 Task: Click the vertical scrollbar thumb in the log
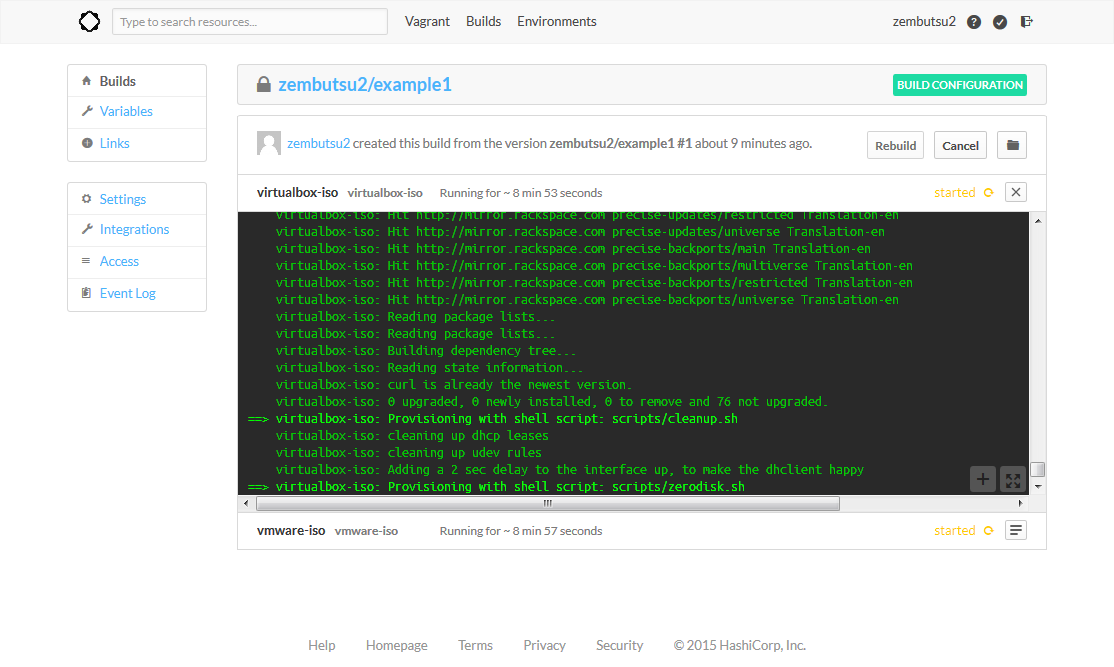pyautogui.click(x=1037, y=470)
